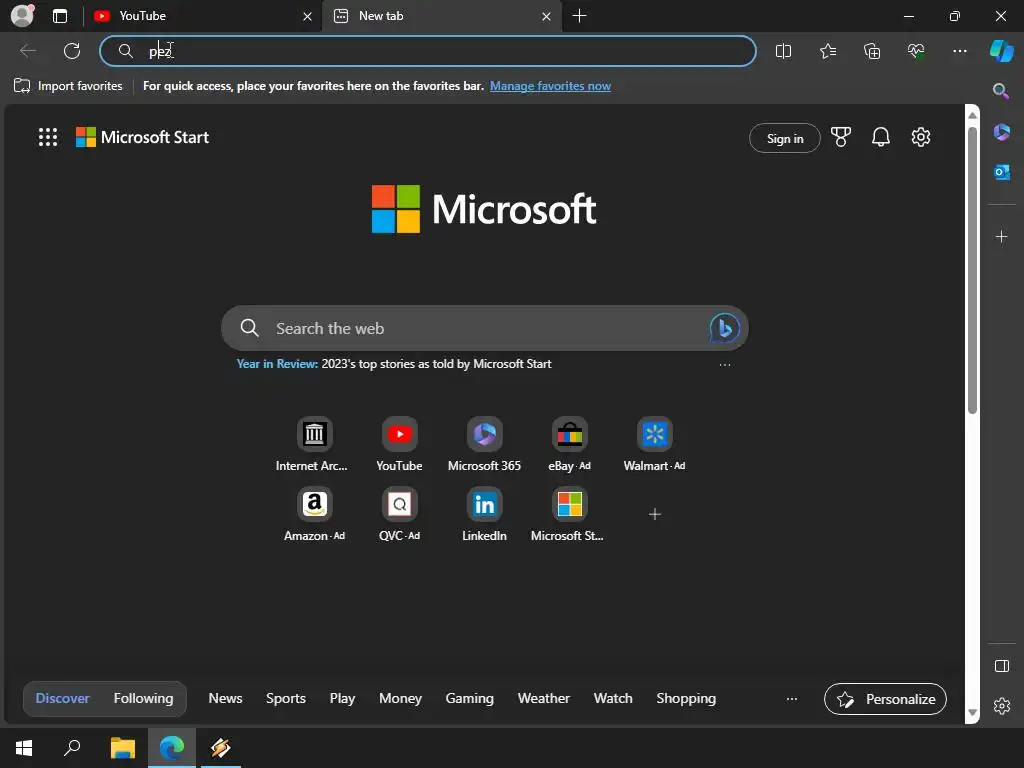Image resolution: width=1024 pixels, height=768 pixels.
Task: Open the tab actions menu icon
Action: coord(60,16)
